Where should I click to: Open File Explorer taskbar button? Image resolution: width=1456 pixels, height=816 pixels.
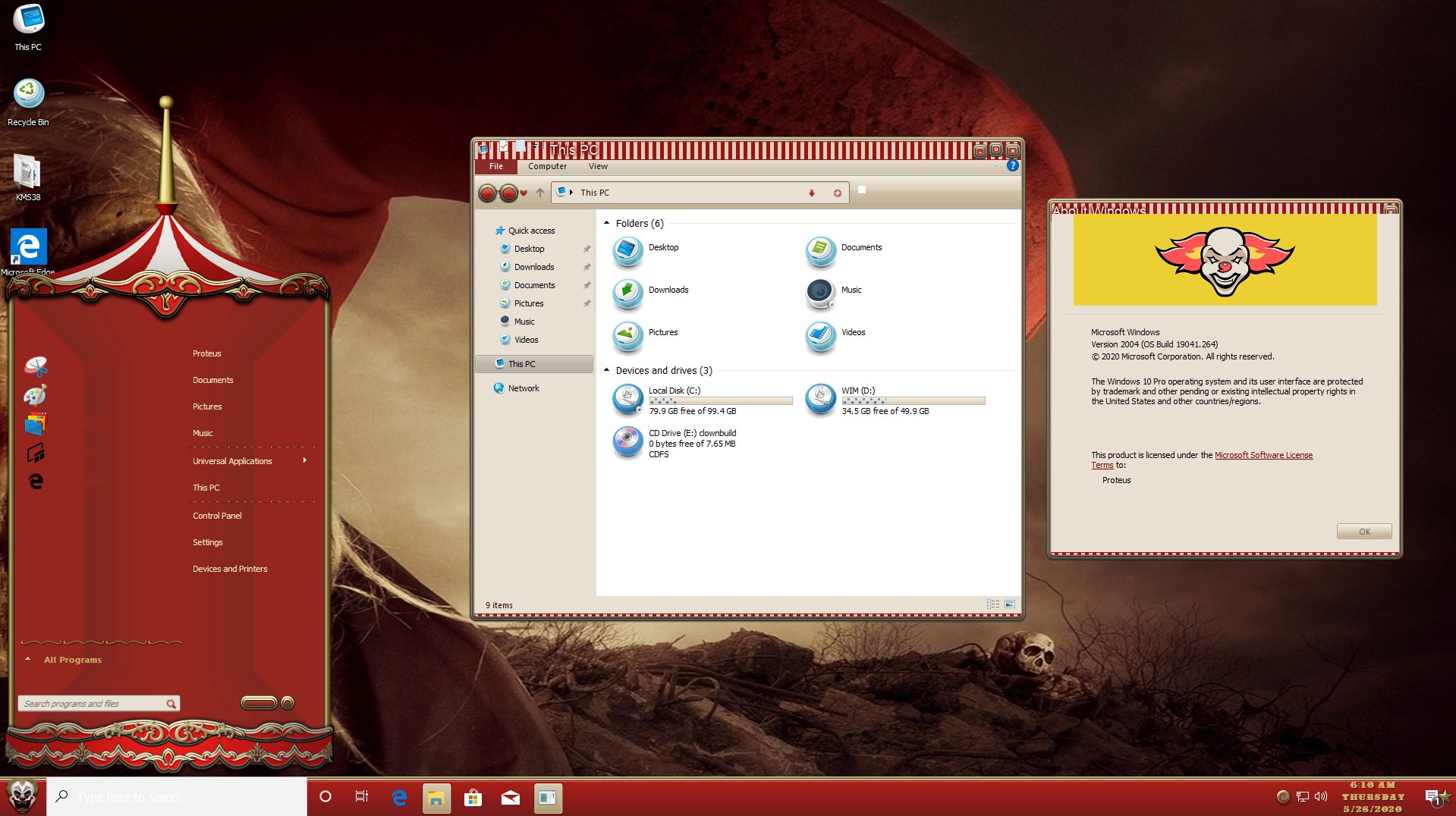pyautogui.click(x=436, y=797)
